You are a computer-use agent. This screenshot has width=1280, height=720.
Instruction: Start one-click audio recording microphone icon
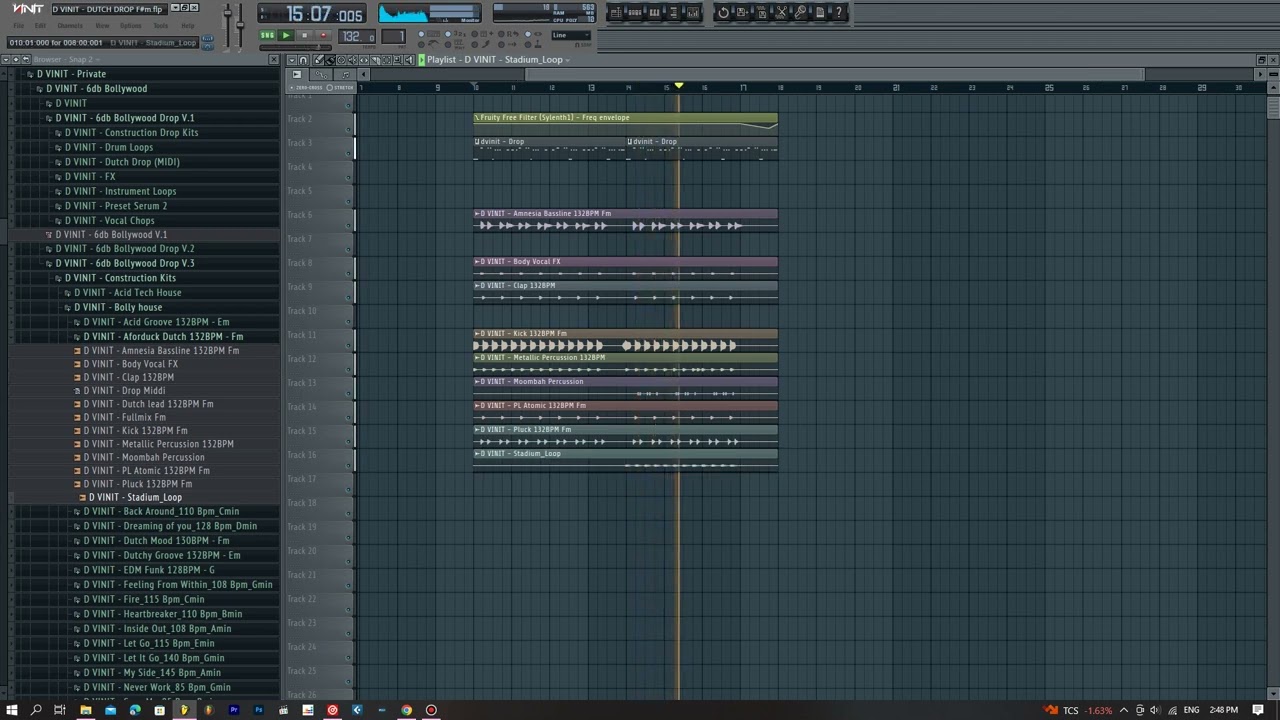(x=800, y=13)
